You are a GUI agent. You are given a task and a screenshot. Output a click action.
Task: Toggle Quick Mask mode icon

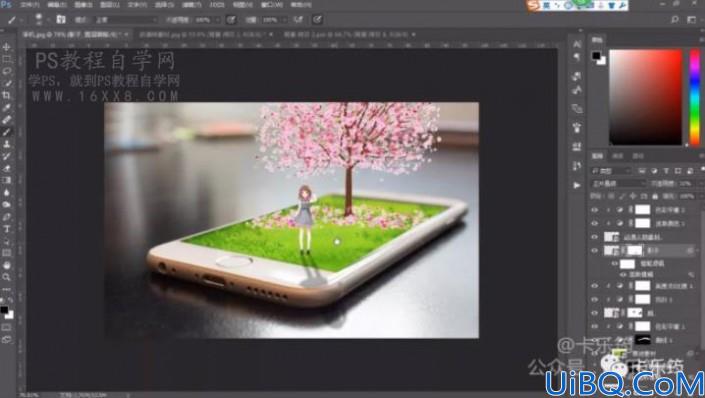[x=6, y=327]
